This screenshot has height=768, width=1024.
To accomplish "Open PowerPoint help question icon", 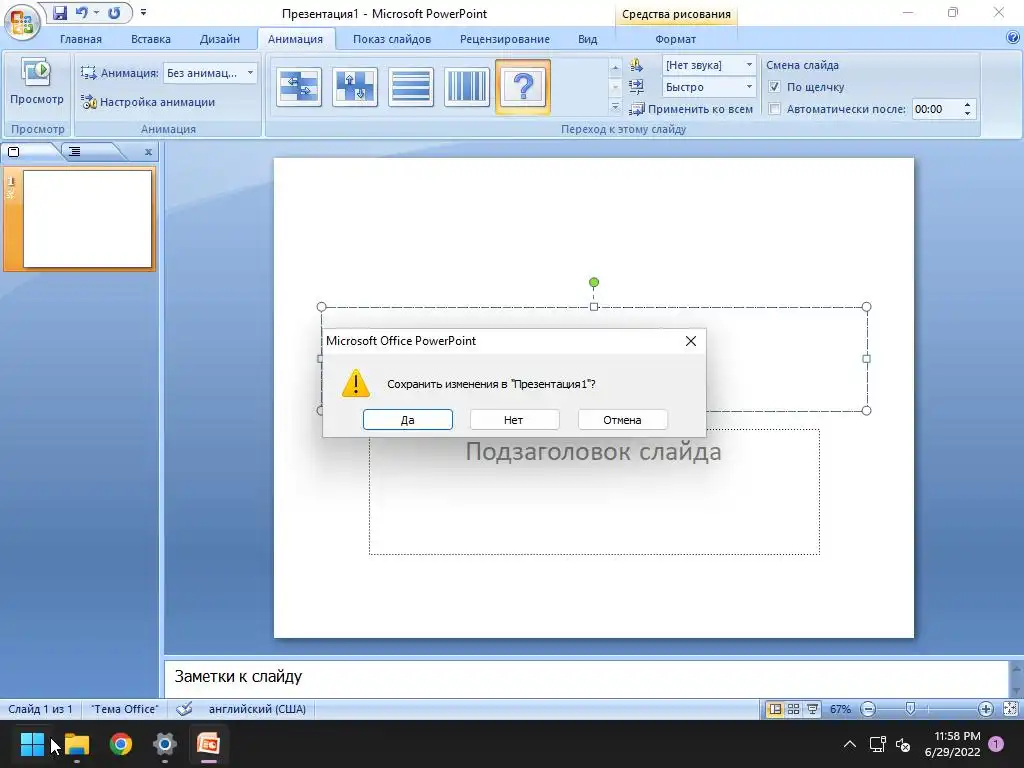I will click(x=1013, y=38).
